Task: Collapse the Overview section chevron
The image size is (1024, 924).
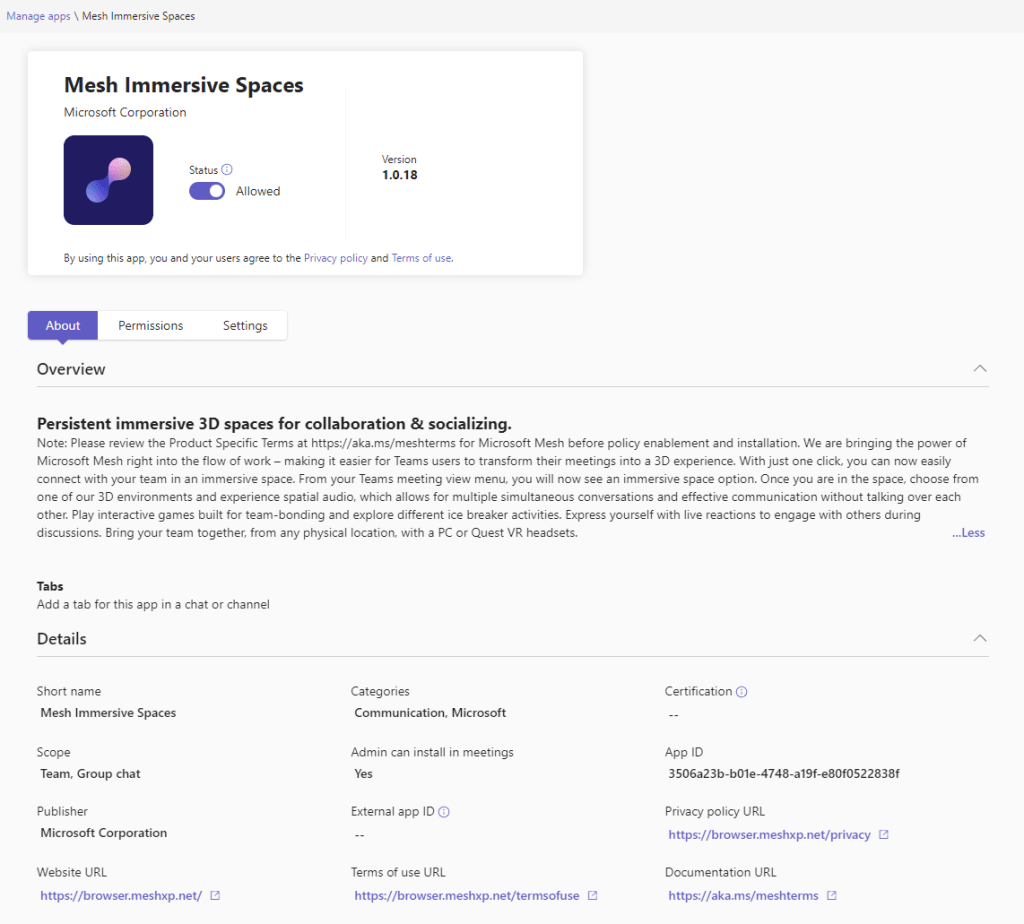Action: point(980,369)
